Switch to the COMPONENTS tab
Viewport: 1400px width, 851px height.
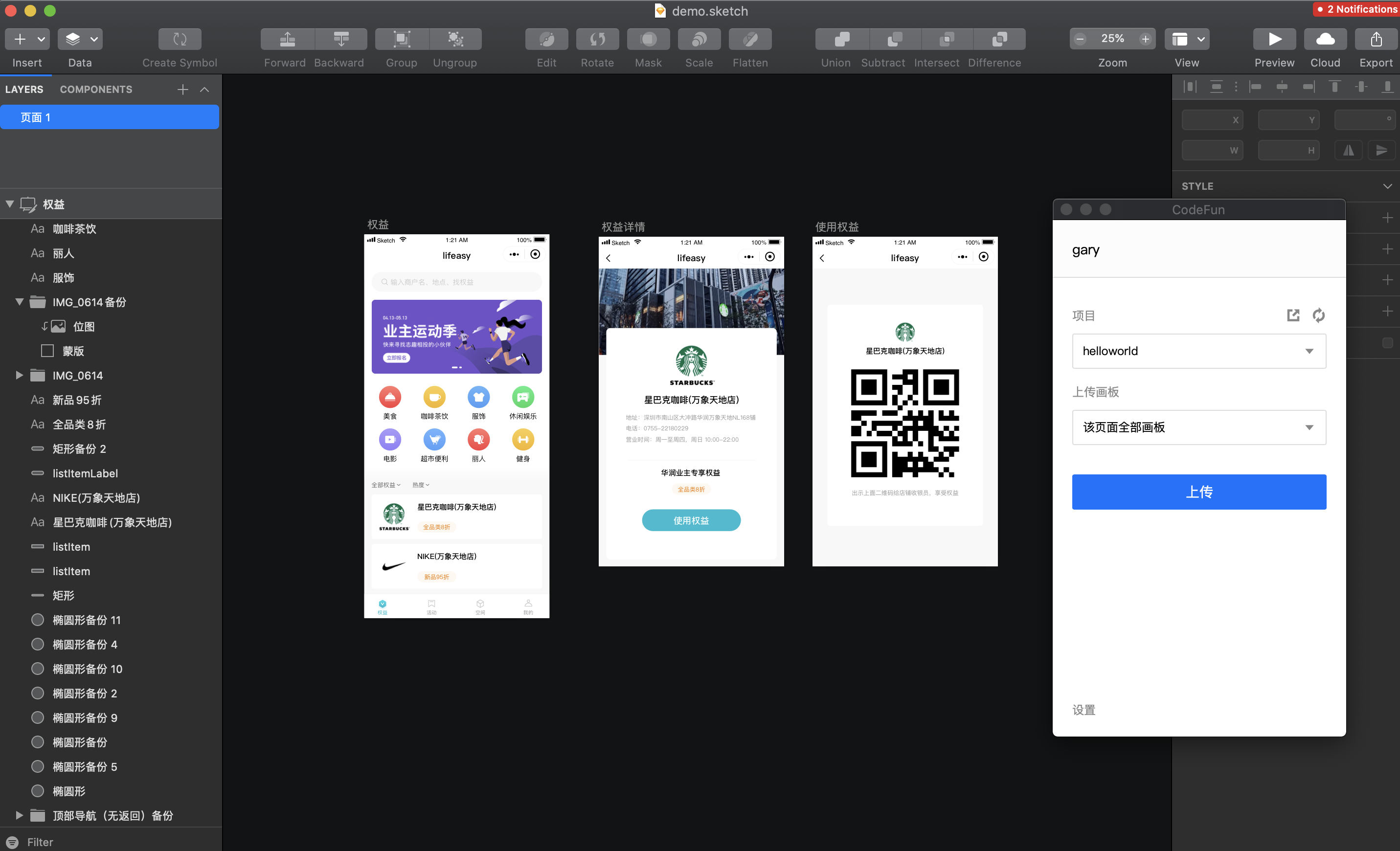[x=96, y=89]
